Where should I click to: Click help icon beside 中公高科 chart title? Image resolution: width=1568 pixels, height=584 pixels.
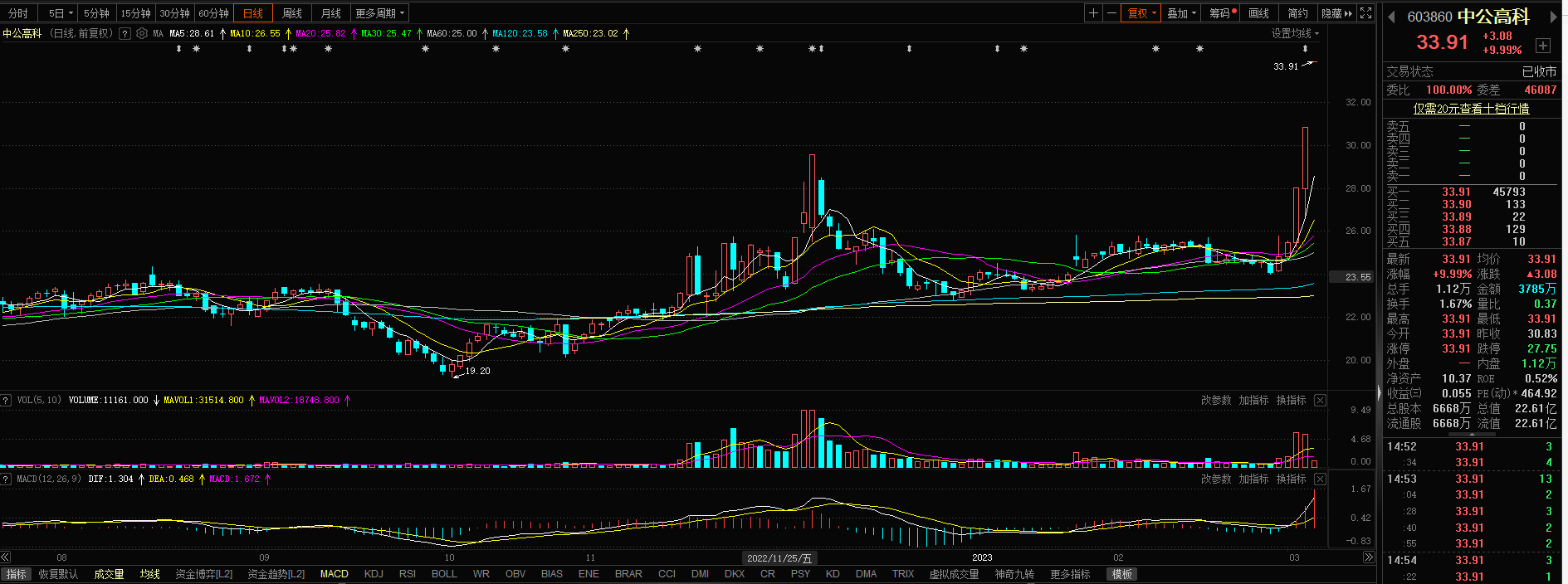pyautogui.click(x=125, y=34)
